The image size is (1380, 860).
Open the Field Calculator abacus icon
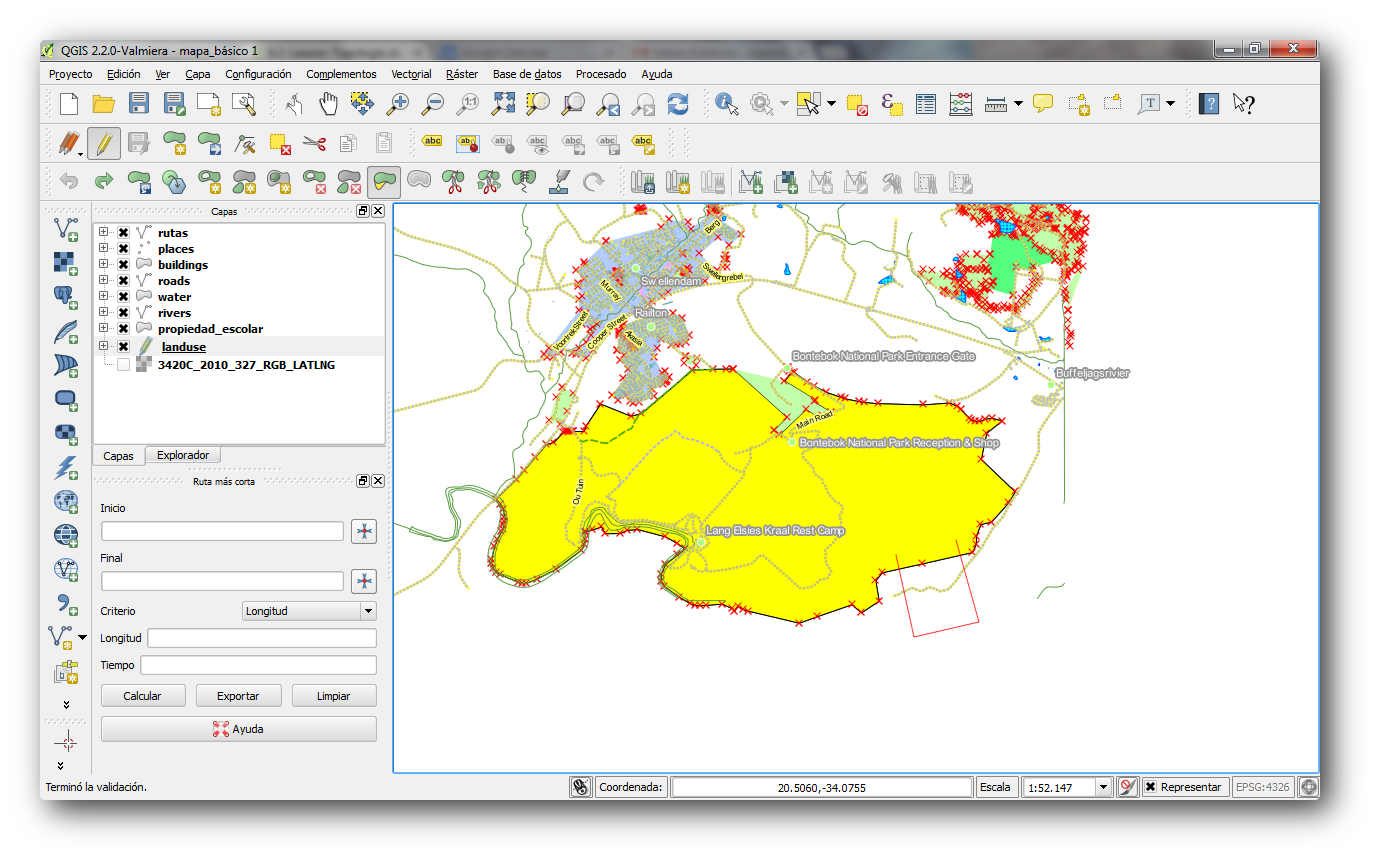tap(961, 103)
